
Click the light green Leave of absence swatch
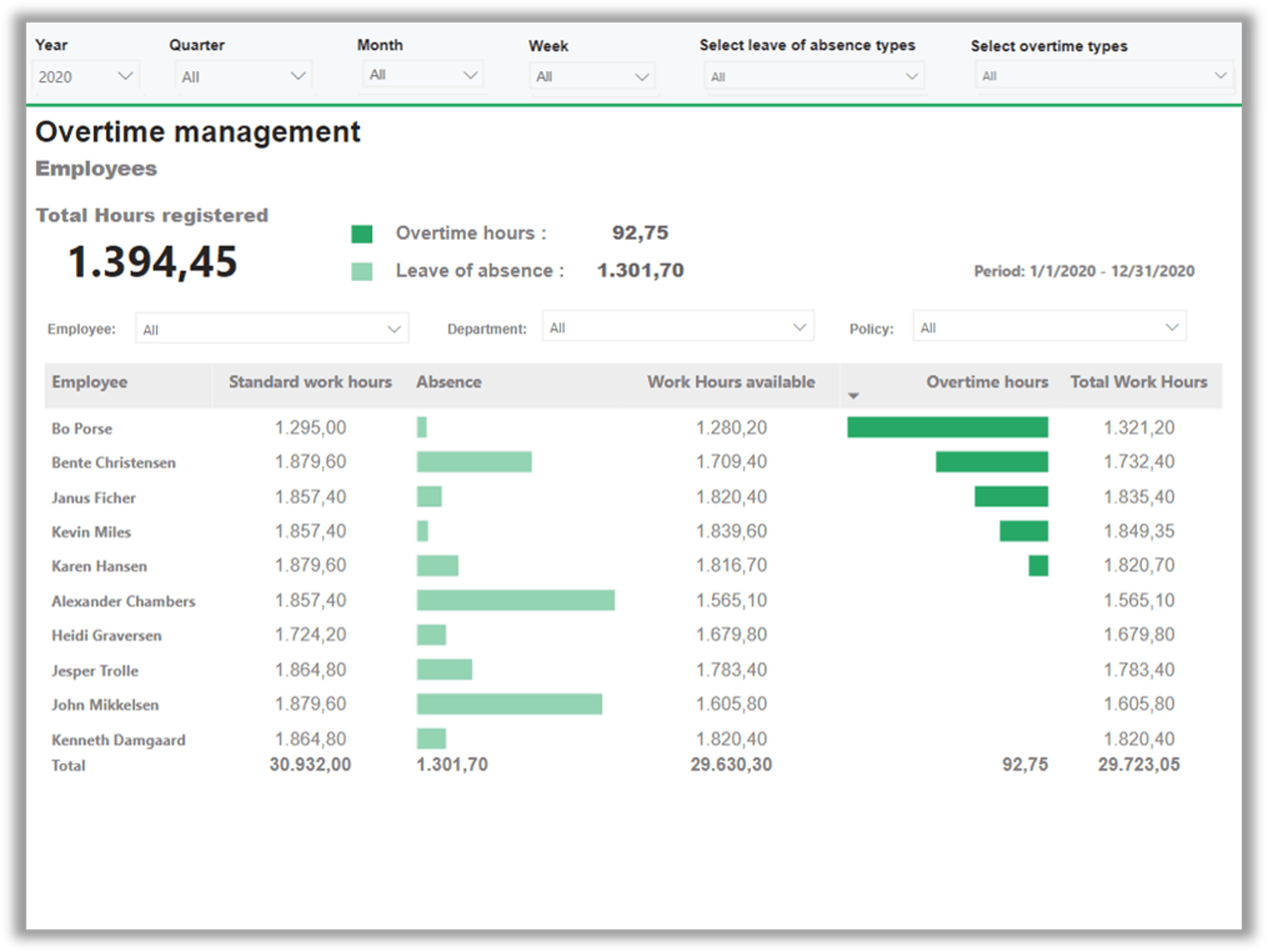[361, 271]
